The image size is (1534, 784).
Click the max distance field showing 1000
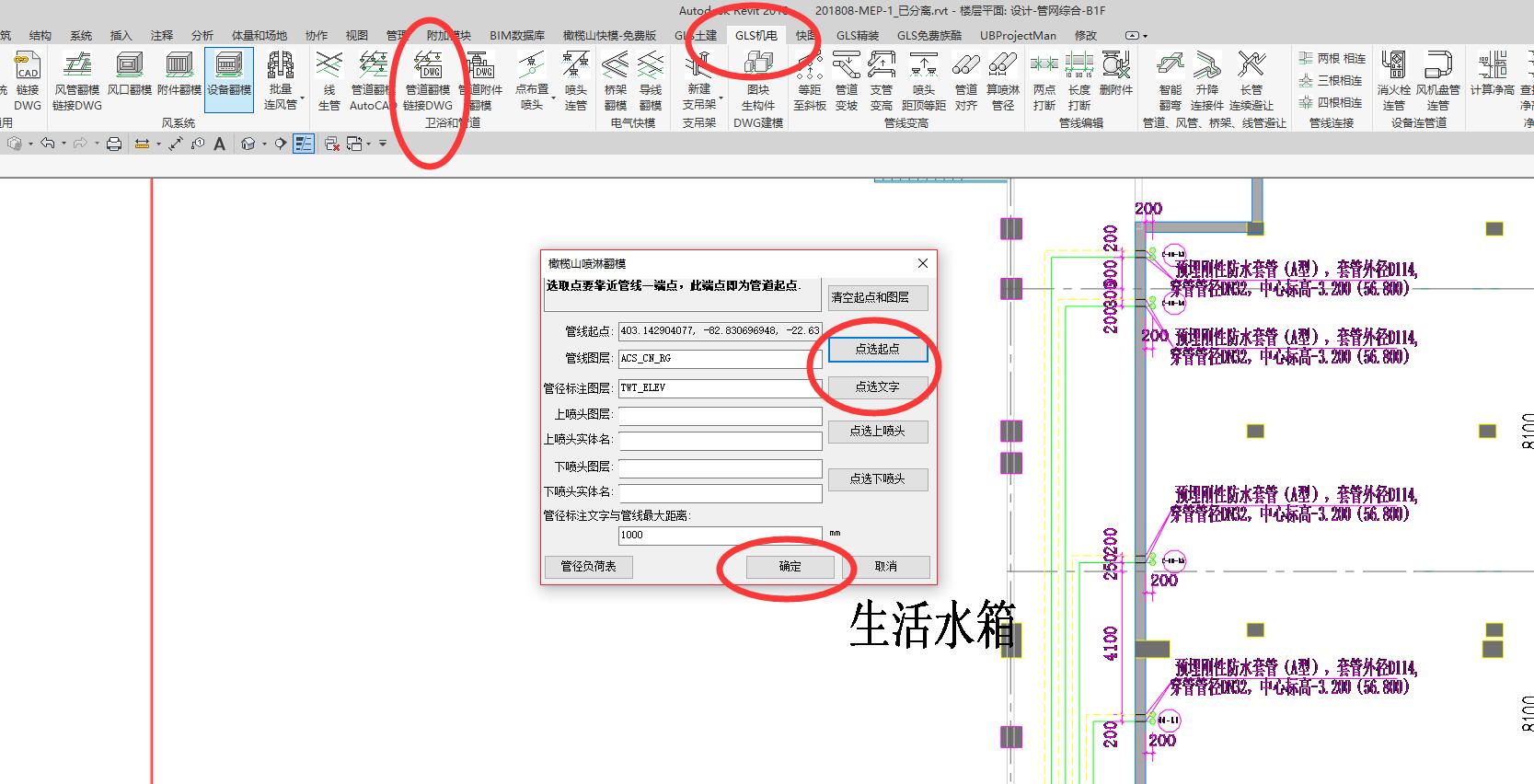(720, 535)
